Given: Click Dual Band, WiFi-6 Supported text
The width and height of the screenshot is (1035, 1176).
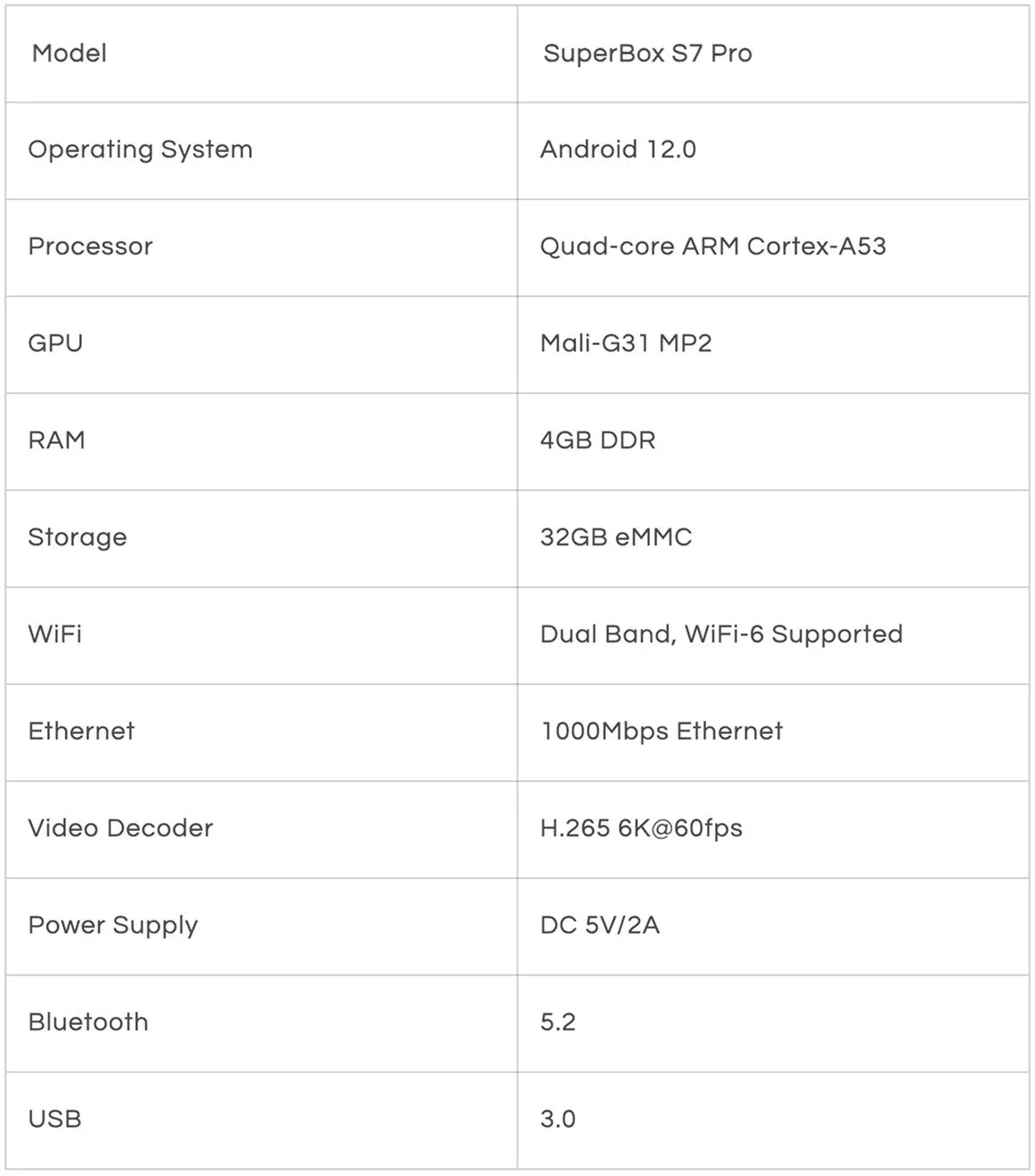Looking at the screenshot, I should (721, 634).
